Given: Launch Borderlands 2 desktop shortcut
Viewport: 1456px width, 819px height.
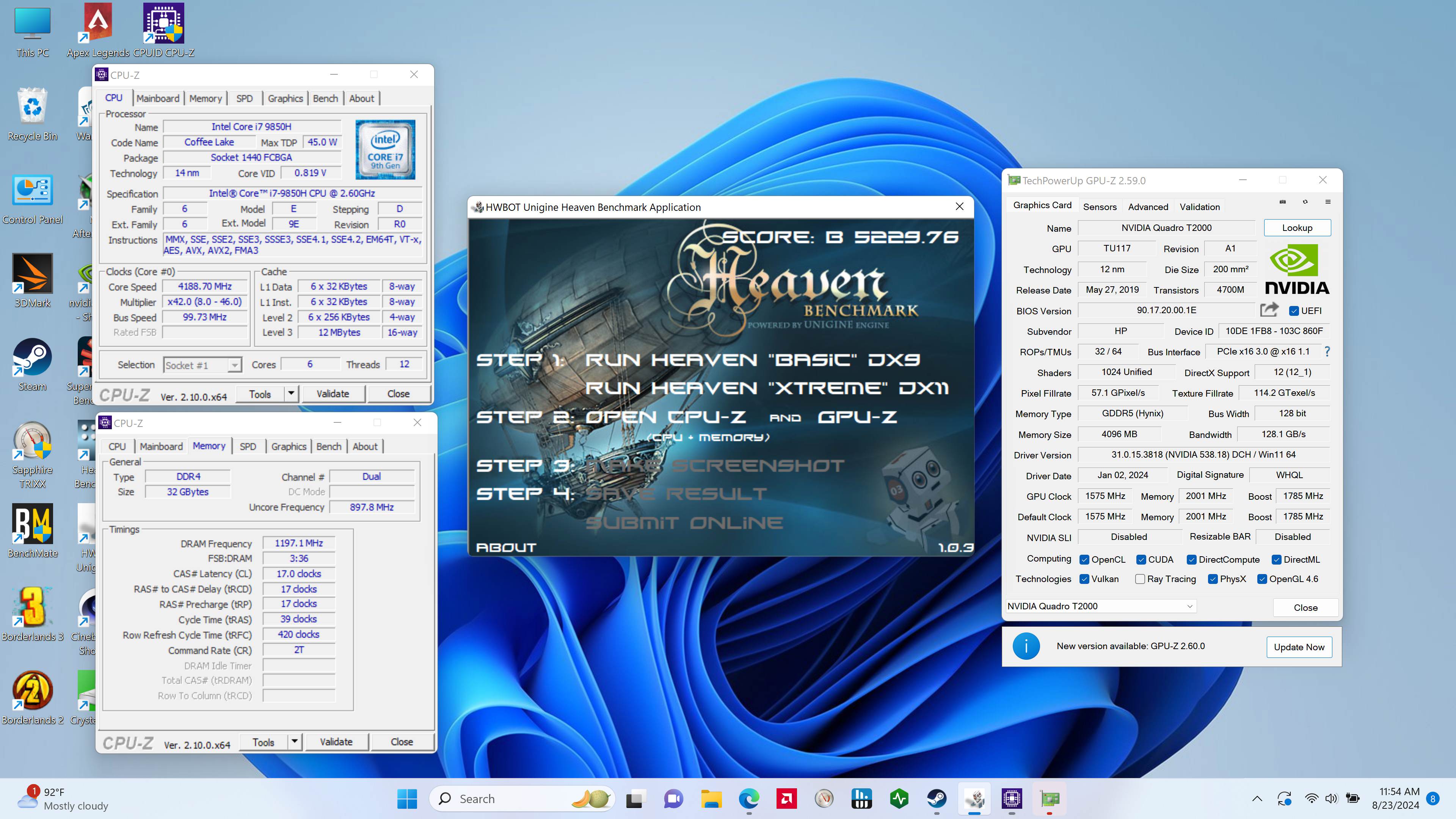Looking at the screenshot, I should (33, 698).
